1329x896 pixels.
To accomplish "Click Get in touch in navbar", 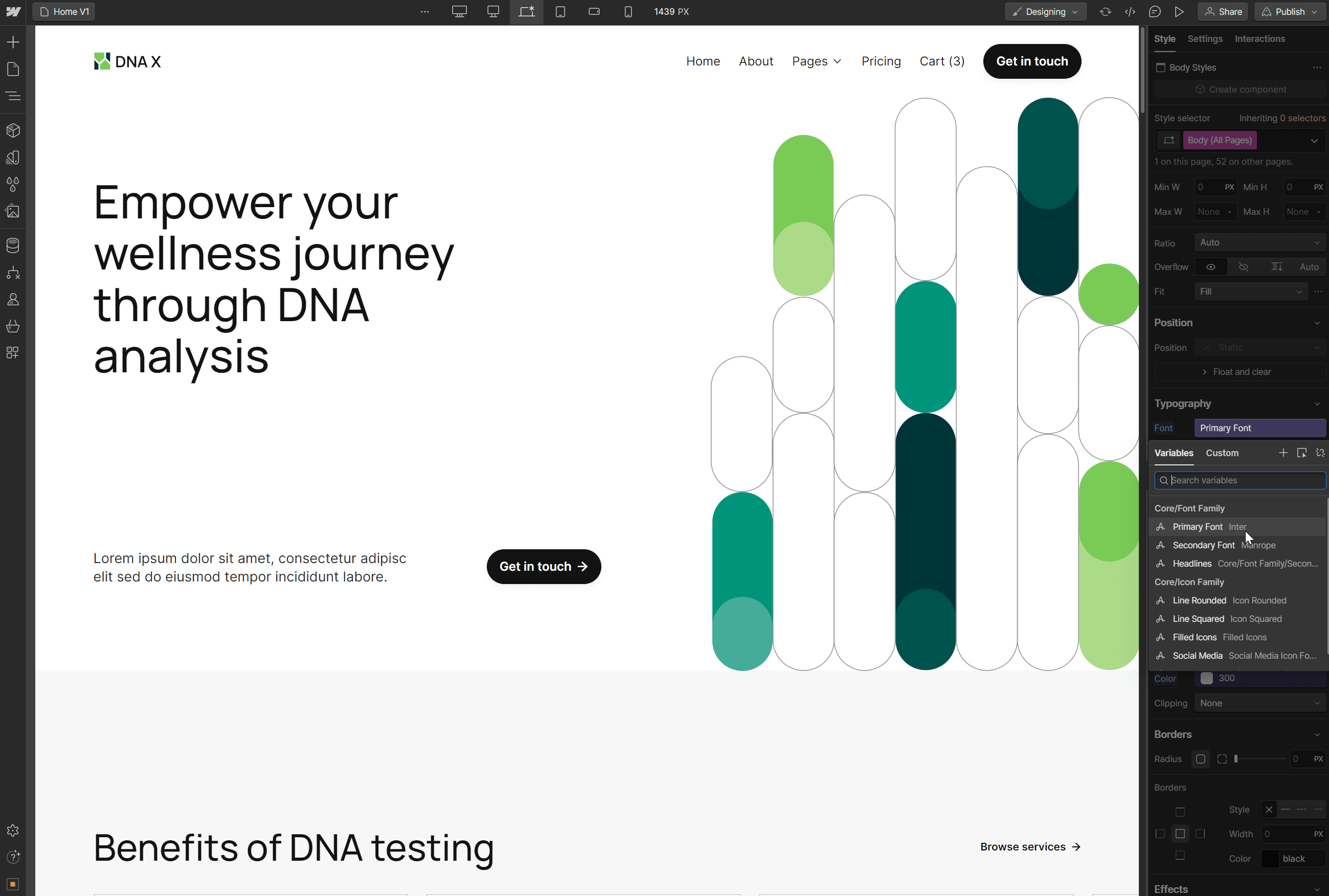I will click(1032, 61).
